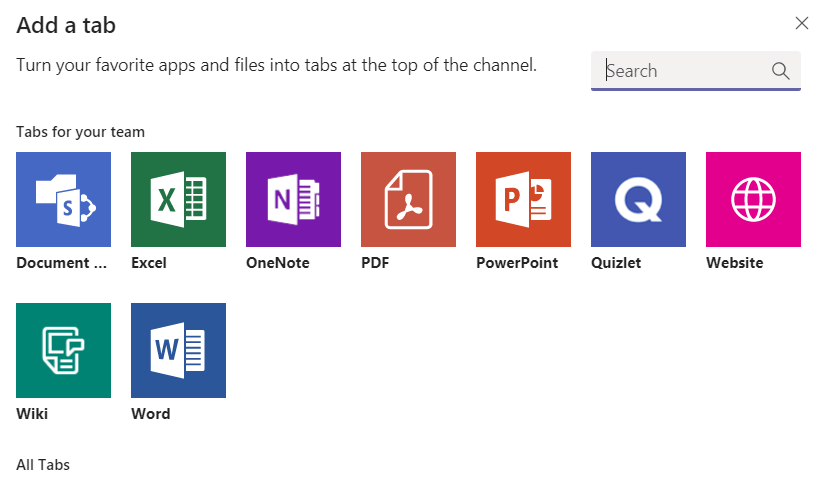Select the "PowerPoint" text label
The image size is (816, 478).
click(x=516, y=263)
